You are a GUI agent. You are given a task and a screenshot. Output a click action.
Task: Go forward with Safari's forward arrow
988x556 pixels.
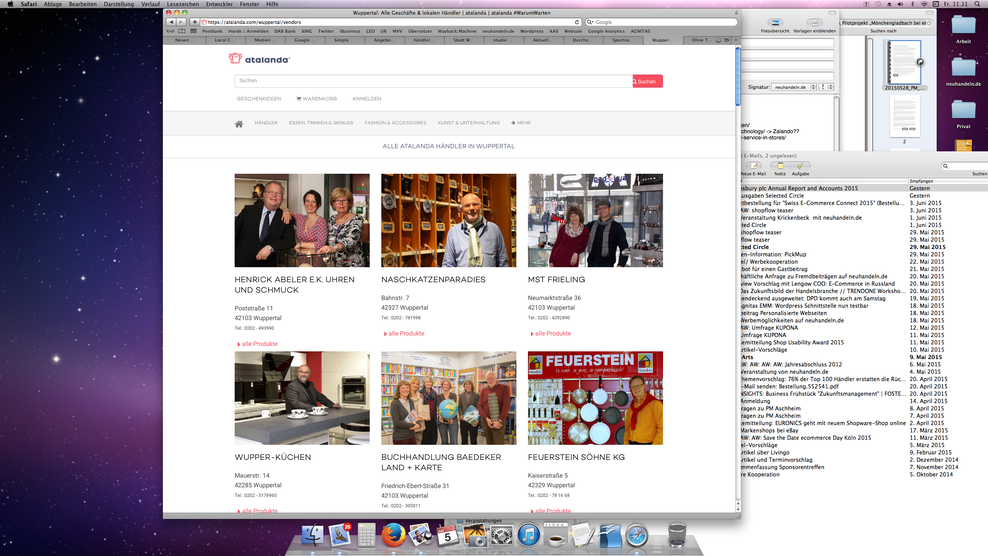pyautogui.click(x=180, y=22)
